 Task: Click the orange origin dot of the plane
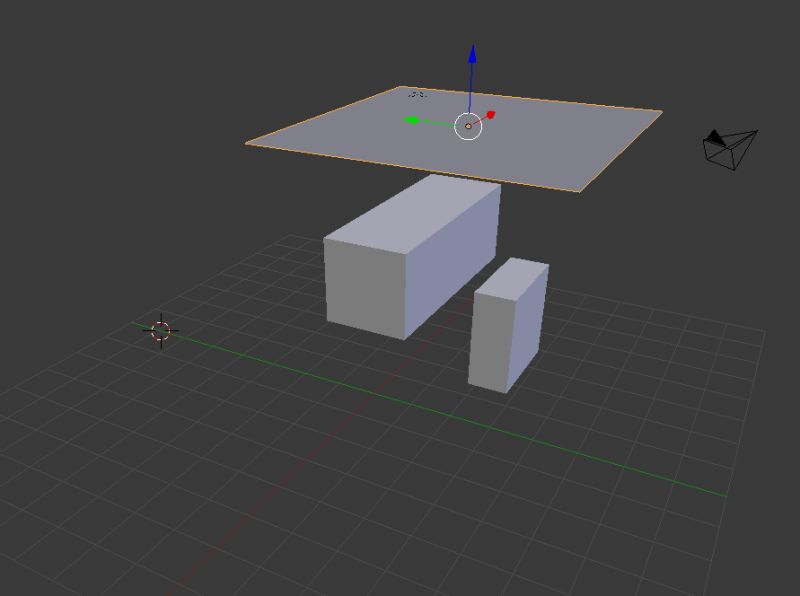tap(467, 127)
